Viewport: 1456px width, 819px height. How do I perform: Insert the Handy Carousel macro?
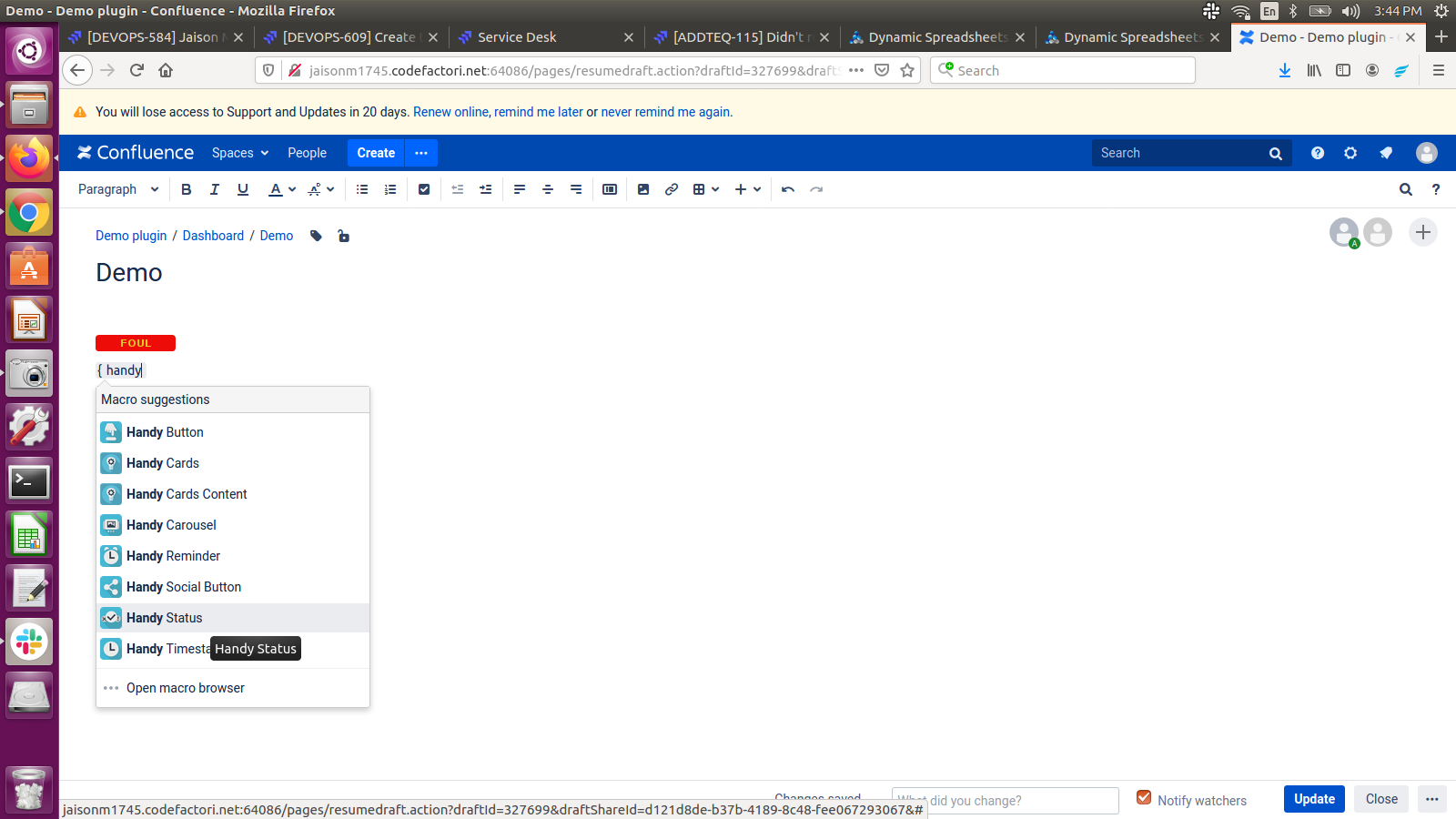click(233, 525)
